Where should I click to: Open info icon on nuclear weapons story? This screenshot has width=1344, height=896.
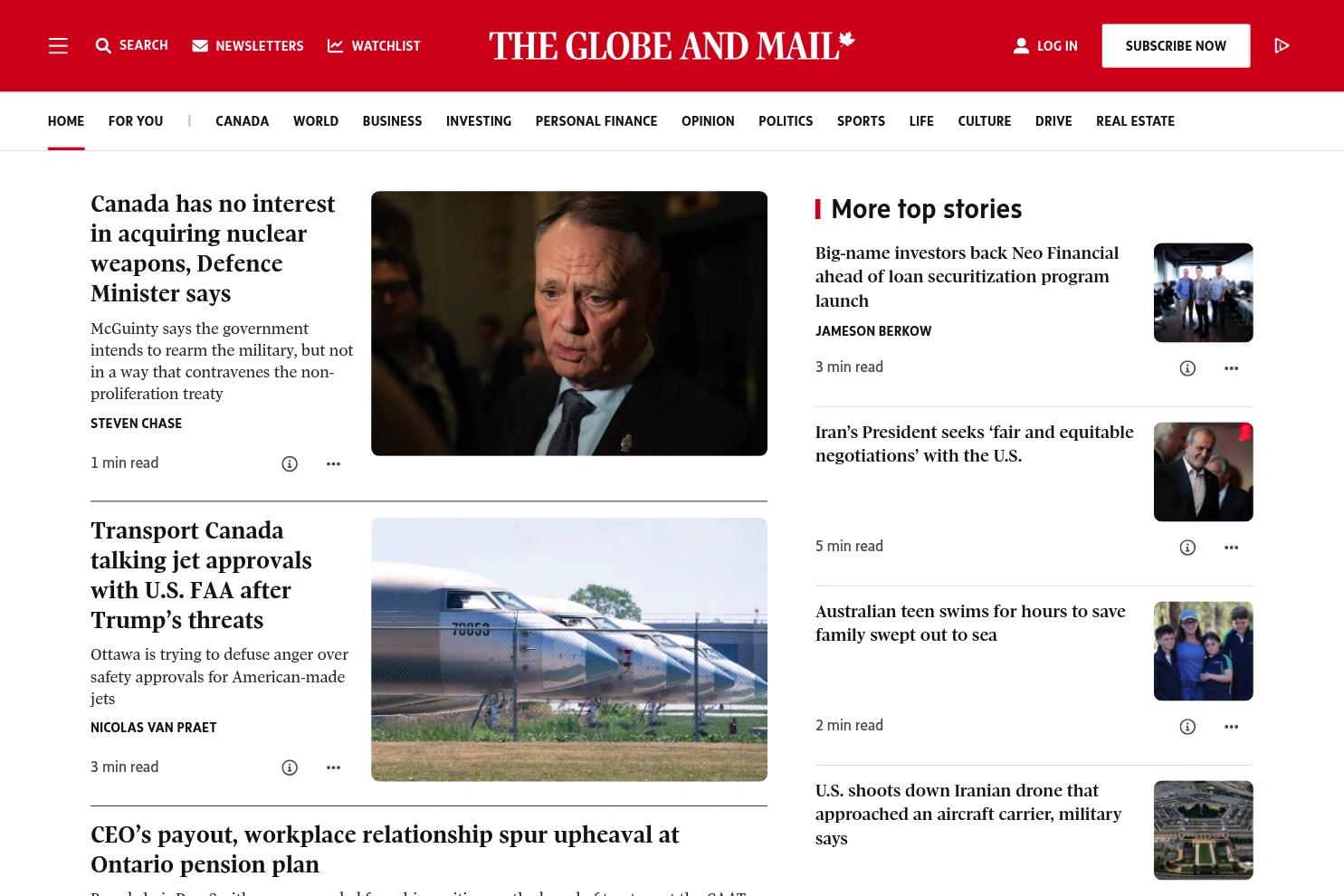[x=290, y=463]
